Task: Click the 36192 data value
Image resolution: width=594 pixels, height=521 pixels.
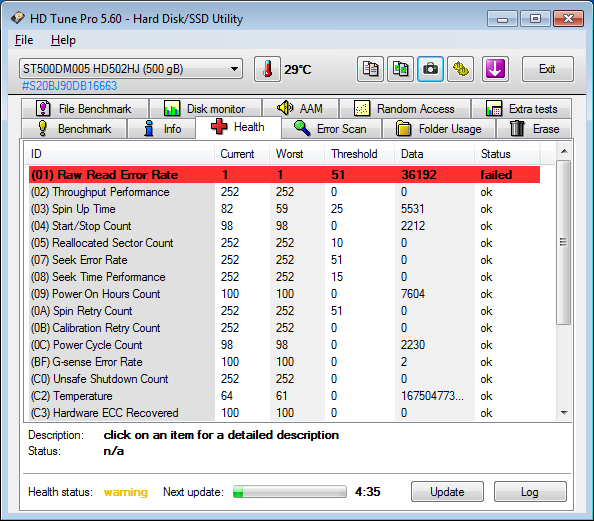Action: (419, 175)
